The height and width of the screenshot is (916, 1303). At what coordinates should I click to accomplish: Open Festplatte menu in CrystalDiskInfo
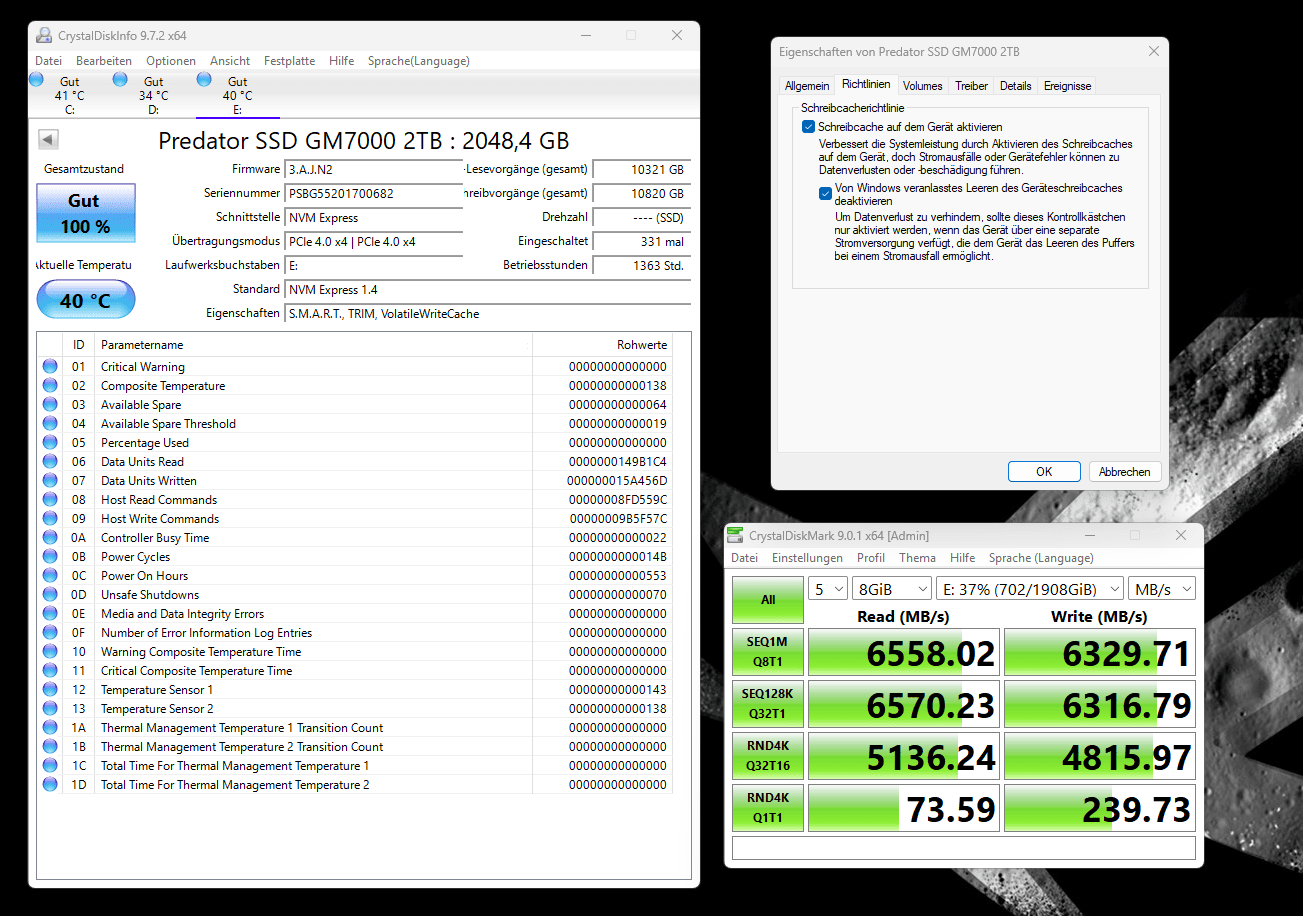pyautogui.click(x=289, y=61)
